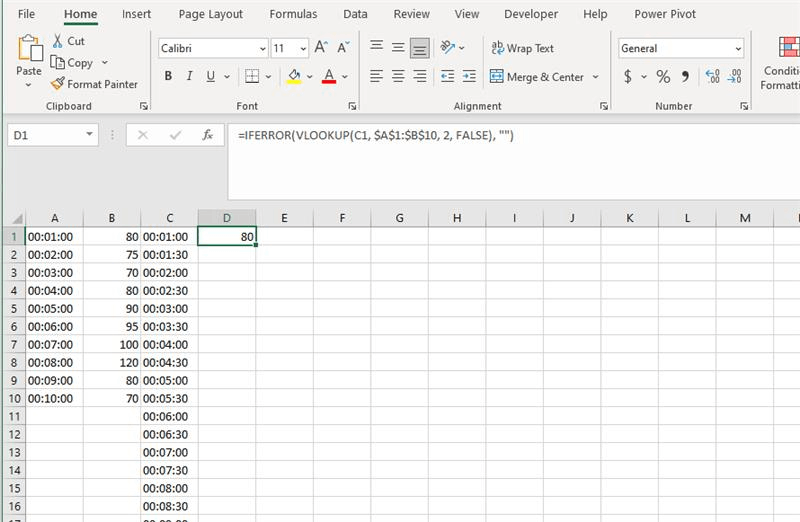Switch to the Formulas tab
Viewport: 800px width, 522px height.
coord(293,14)
